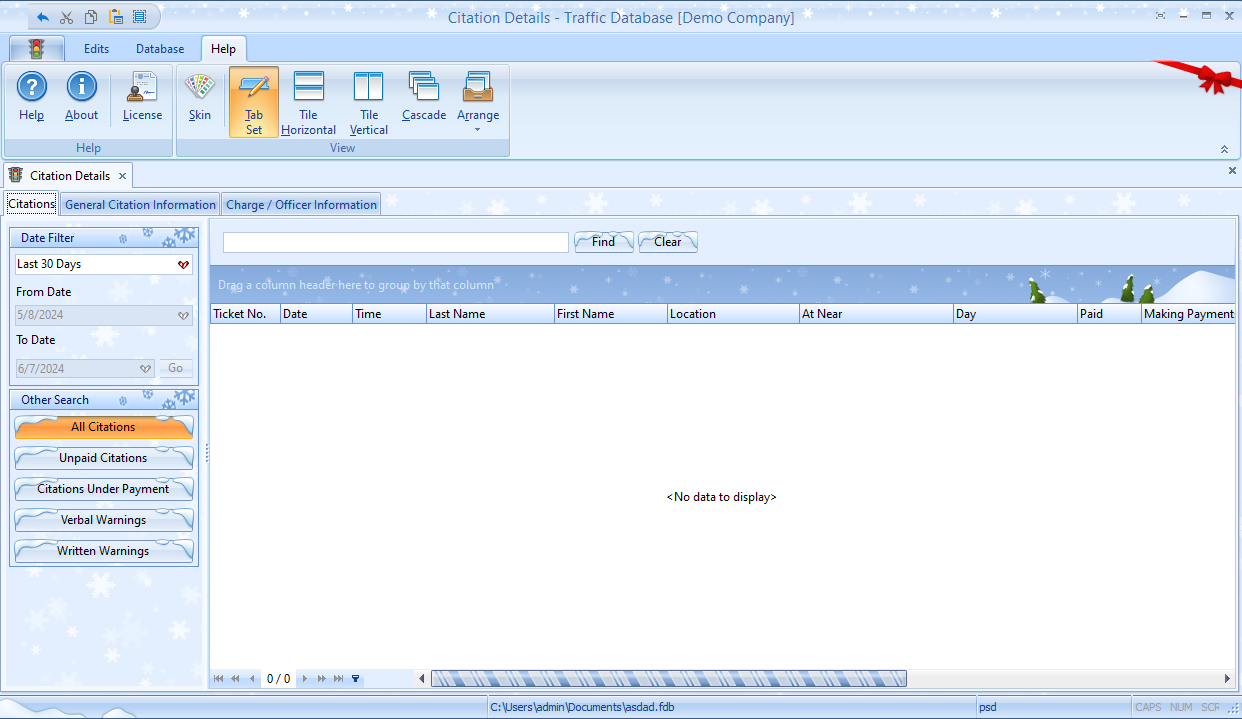This screenshot has width=1242, height=719.
Task: Open the traffic light application menu
Action: coord(37,48)
